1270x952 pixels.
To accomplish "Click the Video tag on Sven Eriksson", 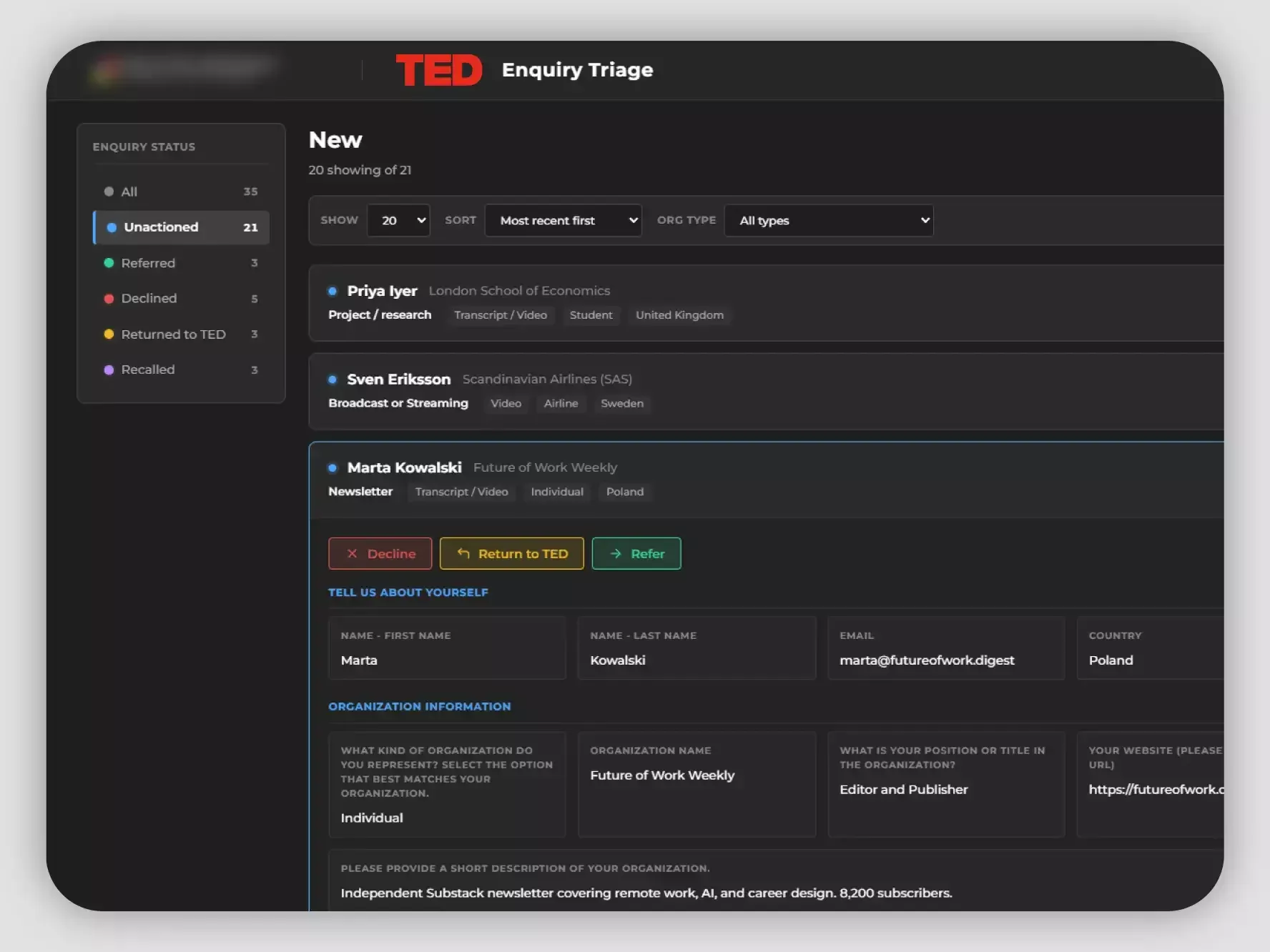I will pyautogui.click(x=506, y=404).
